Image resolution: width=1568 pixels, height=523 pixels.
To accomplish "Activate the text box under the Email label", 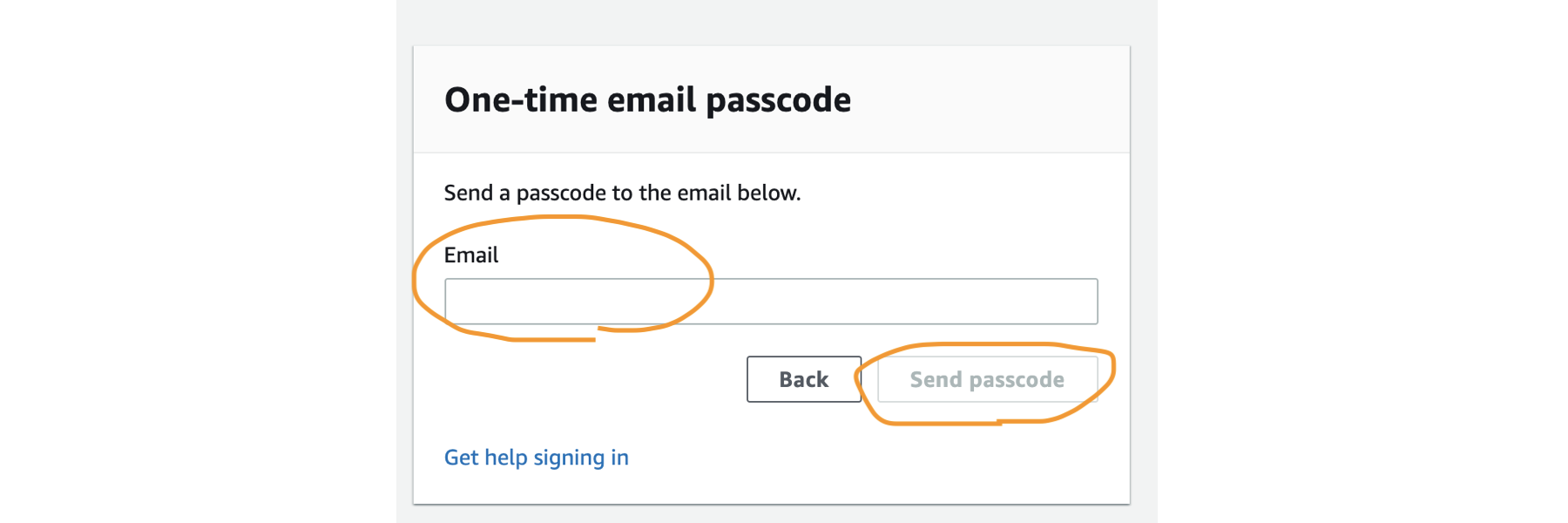I will pyautogui.click(x=771, y=302).
